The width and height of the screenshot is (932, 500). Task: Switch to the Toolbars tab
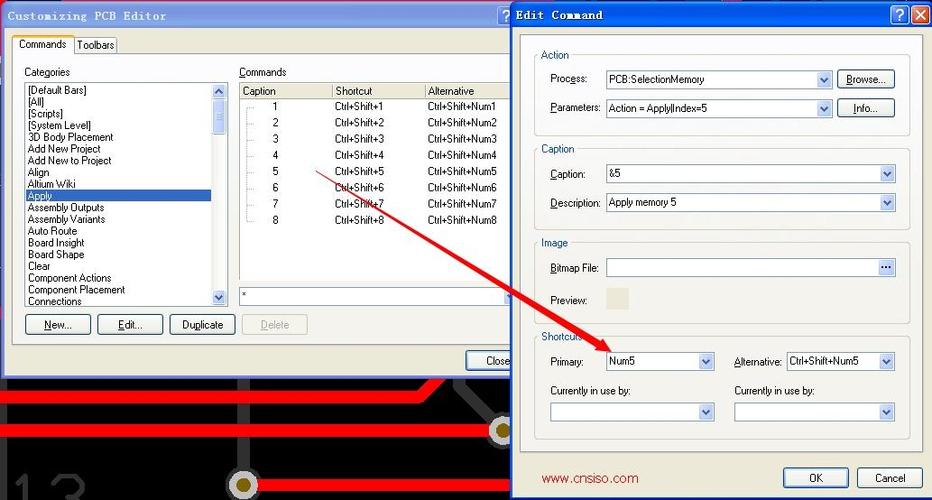tap(95, 45)
